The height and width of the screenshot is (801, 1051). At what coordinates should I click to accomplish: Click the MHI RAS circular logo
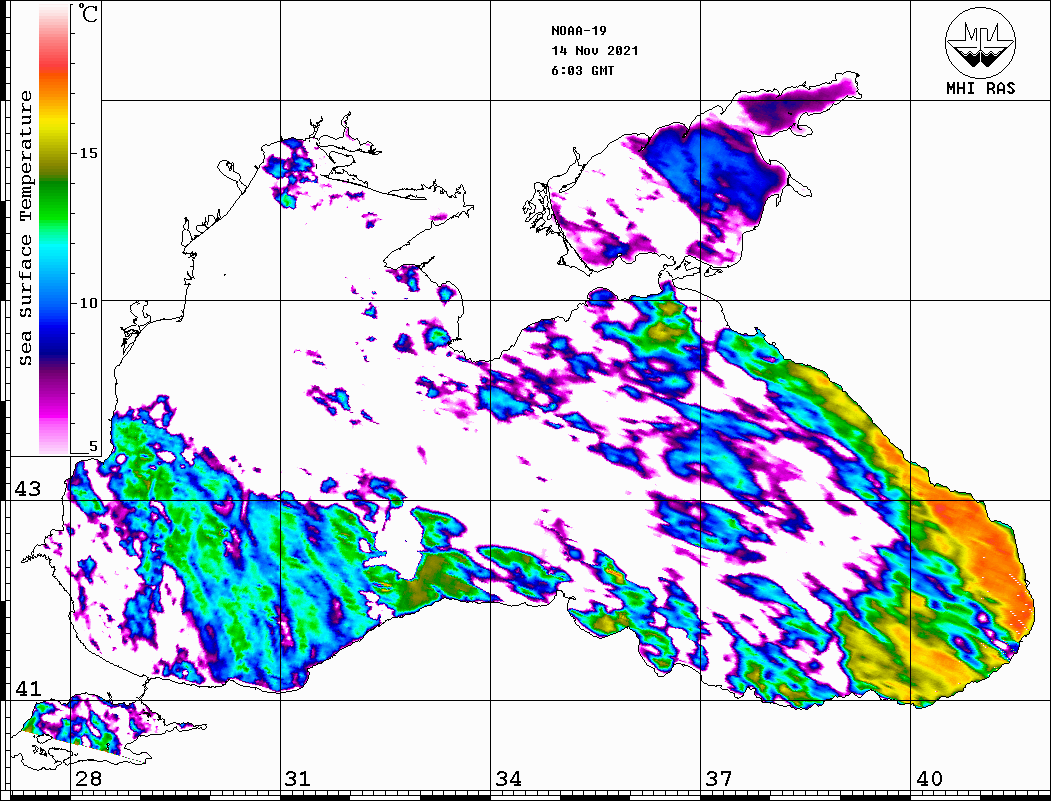pos(981,43)
